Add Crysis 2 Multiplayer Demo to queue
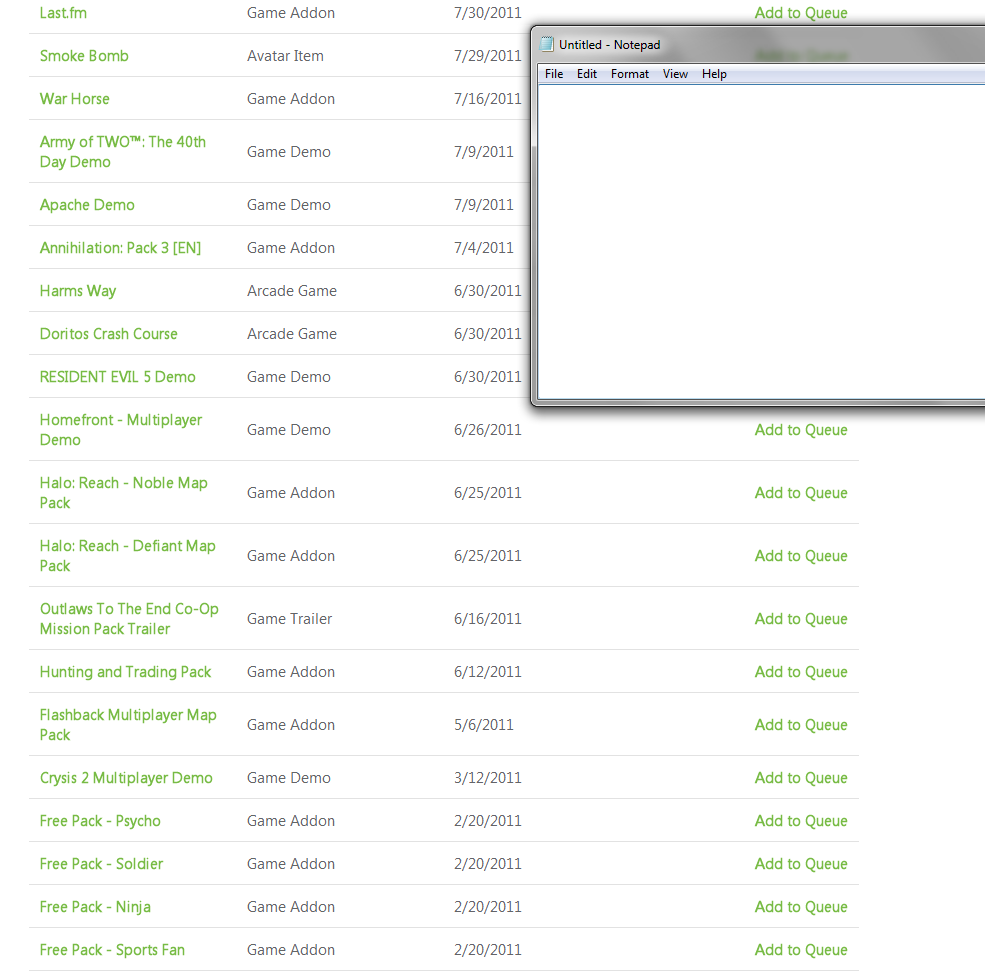The image size is (985, 971). pos(801,778)
